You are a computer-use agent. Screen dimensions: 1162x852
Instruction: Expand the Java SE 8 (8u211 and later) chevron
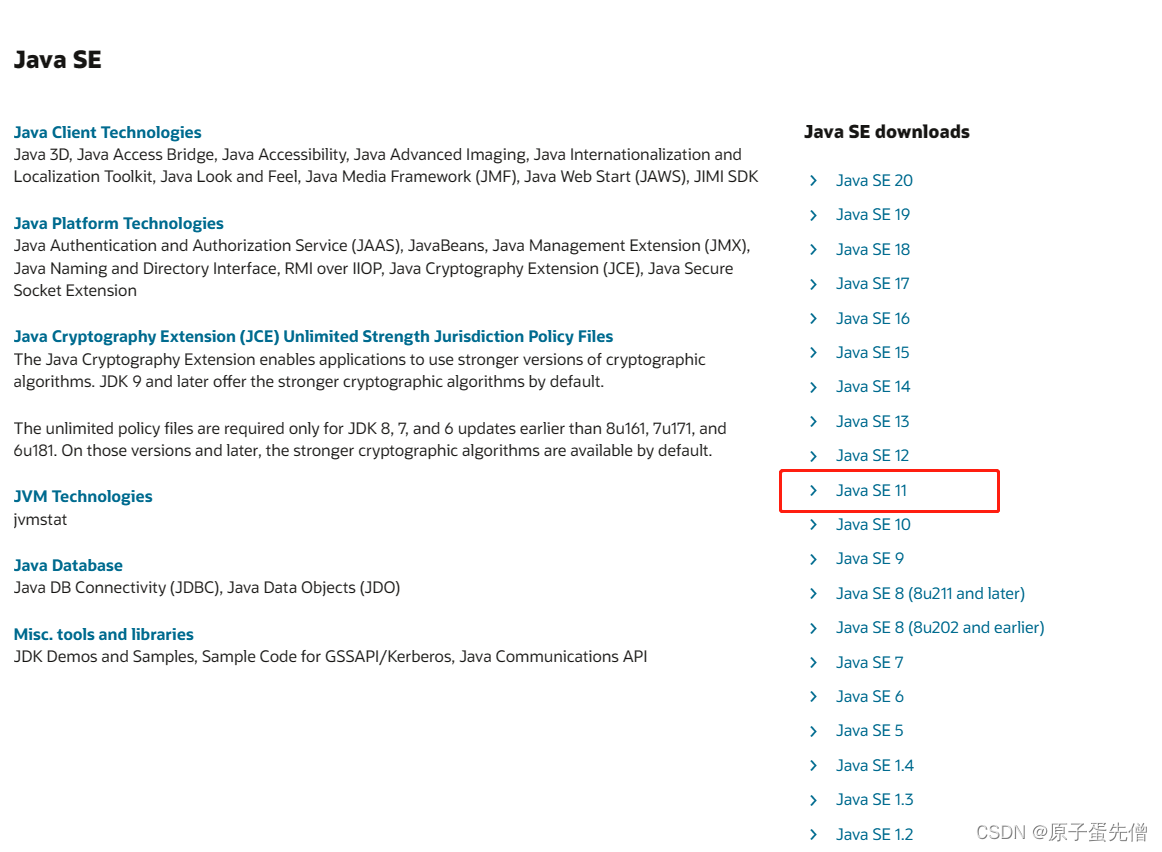tap(813, 593)
